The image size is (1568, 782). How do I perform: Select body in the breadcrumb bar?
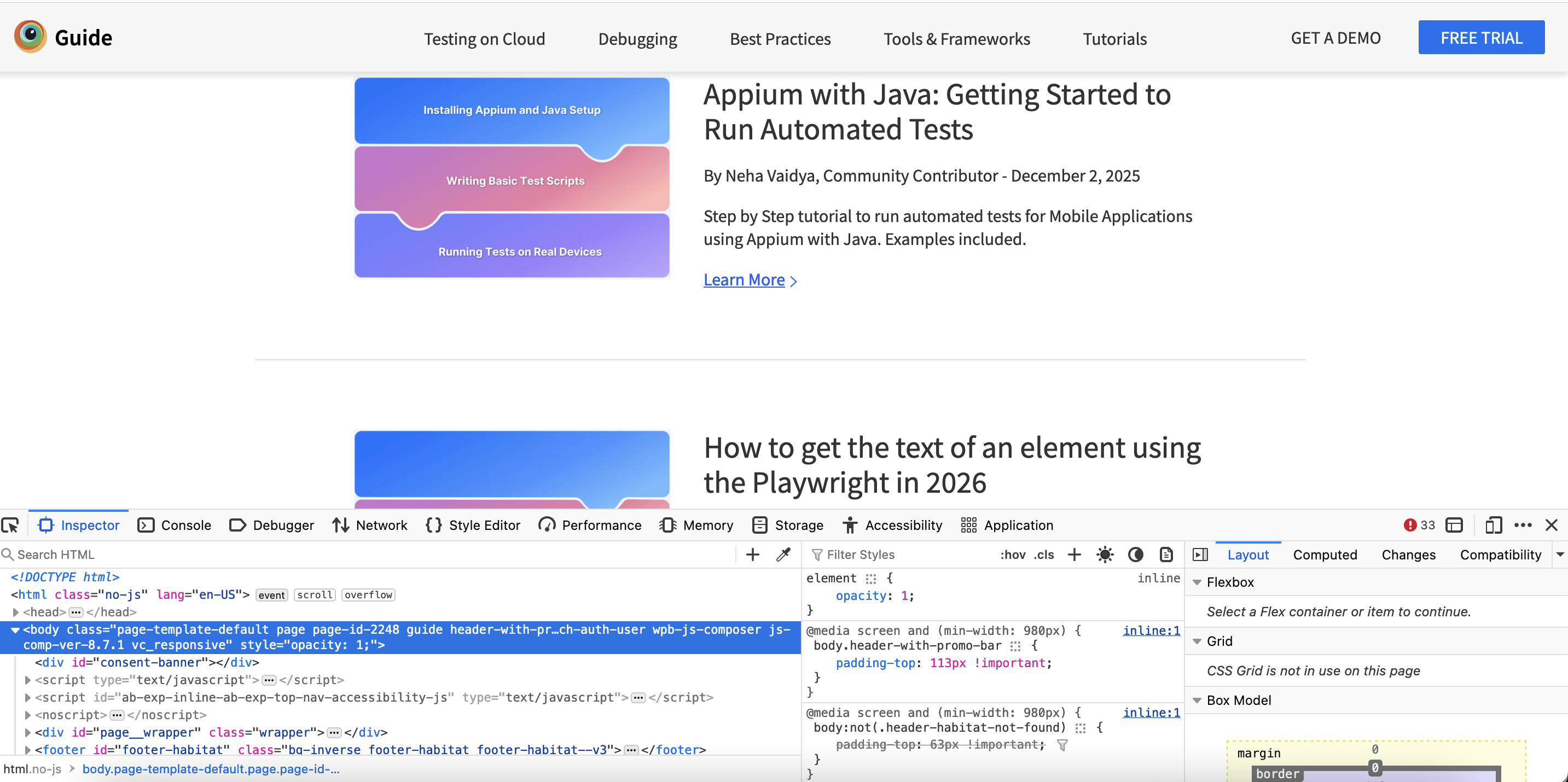tap(211, 769)
